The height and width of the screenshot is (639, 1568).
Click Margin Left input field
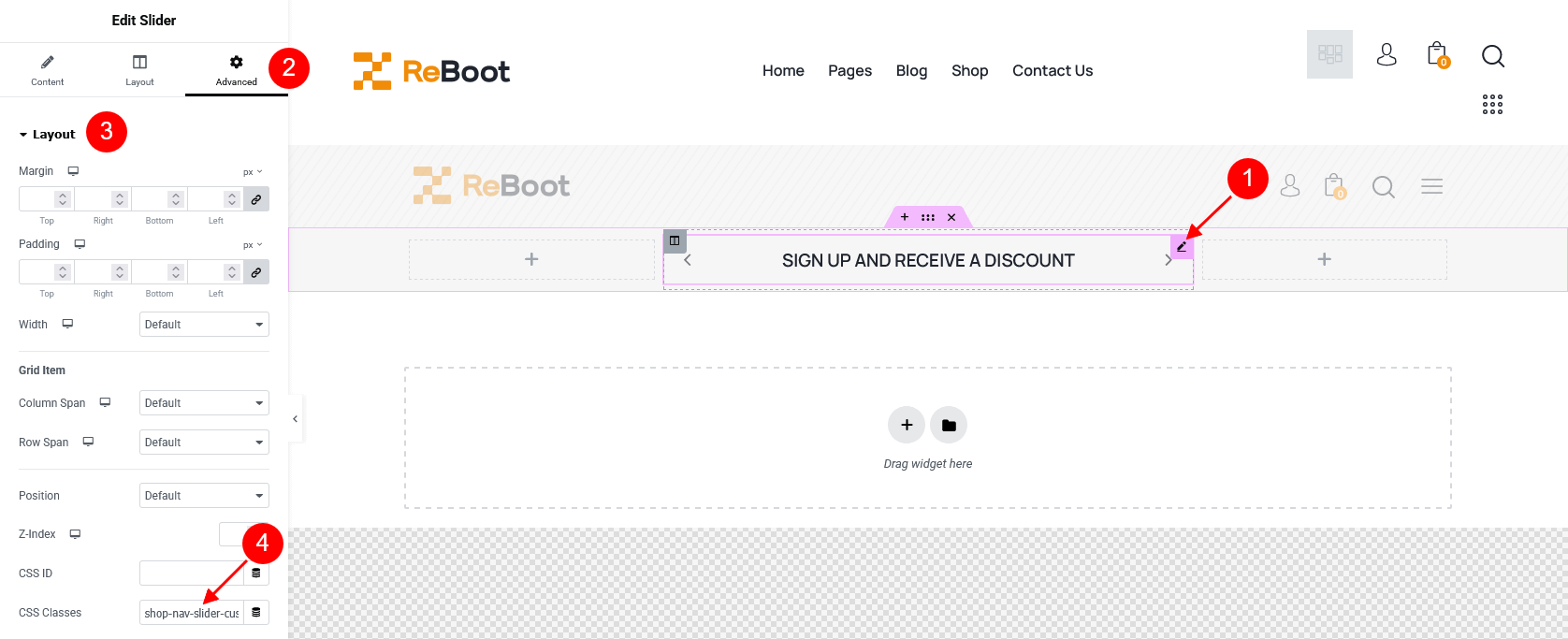click(x=215, y=198)
